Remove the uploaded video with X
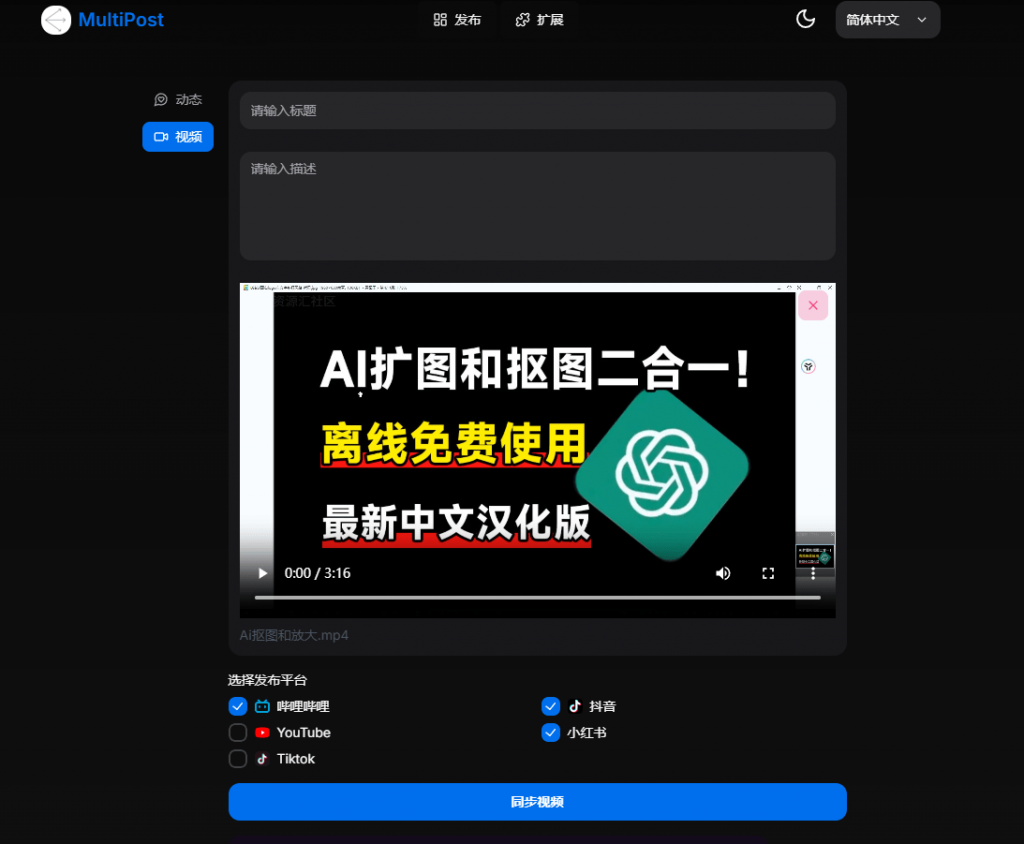The height and width of the screenshot is (844, 1024). click(813, 306)
